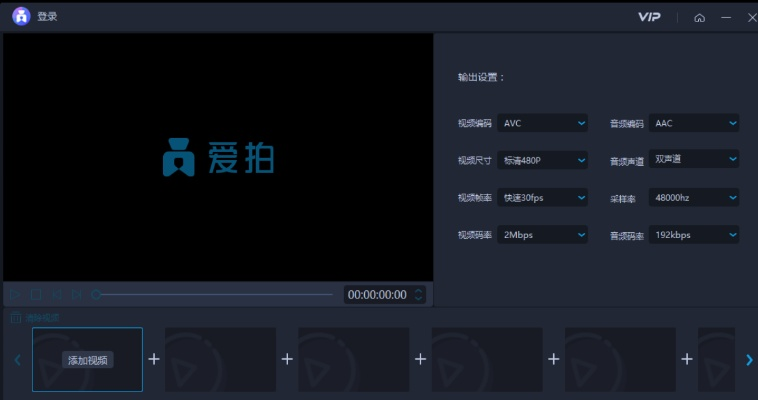Go to the home page icon
The image size is (758, 400).
pos(700,18)
